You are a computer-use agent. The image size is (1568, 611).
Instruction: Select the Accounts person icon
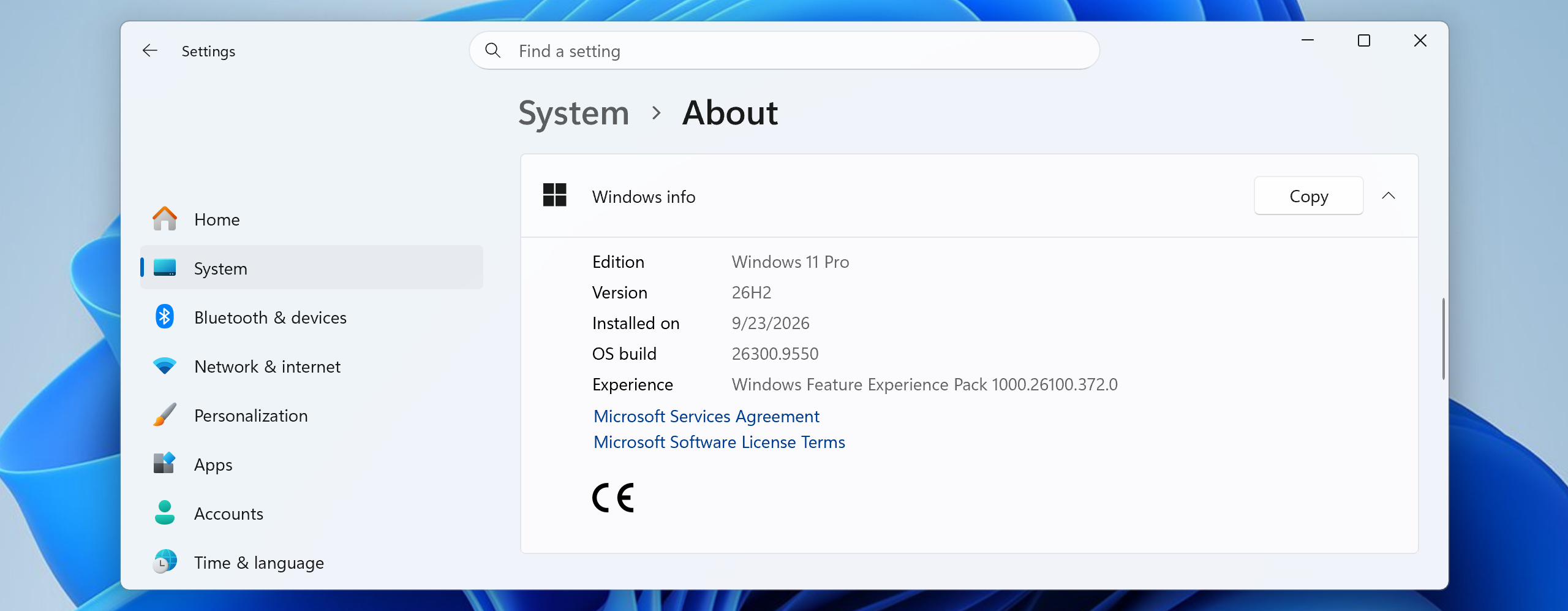point(164,513)
